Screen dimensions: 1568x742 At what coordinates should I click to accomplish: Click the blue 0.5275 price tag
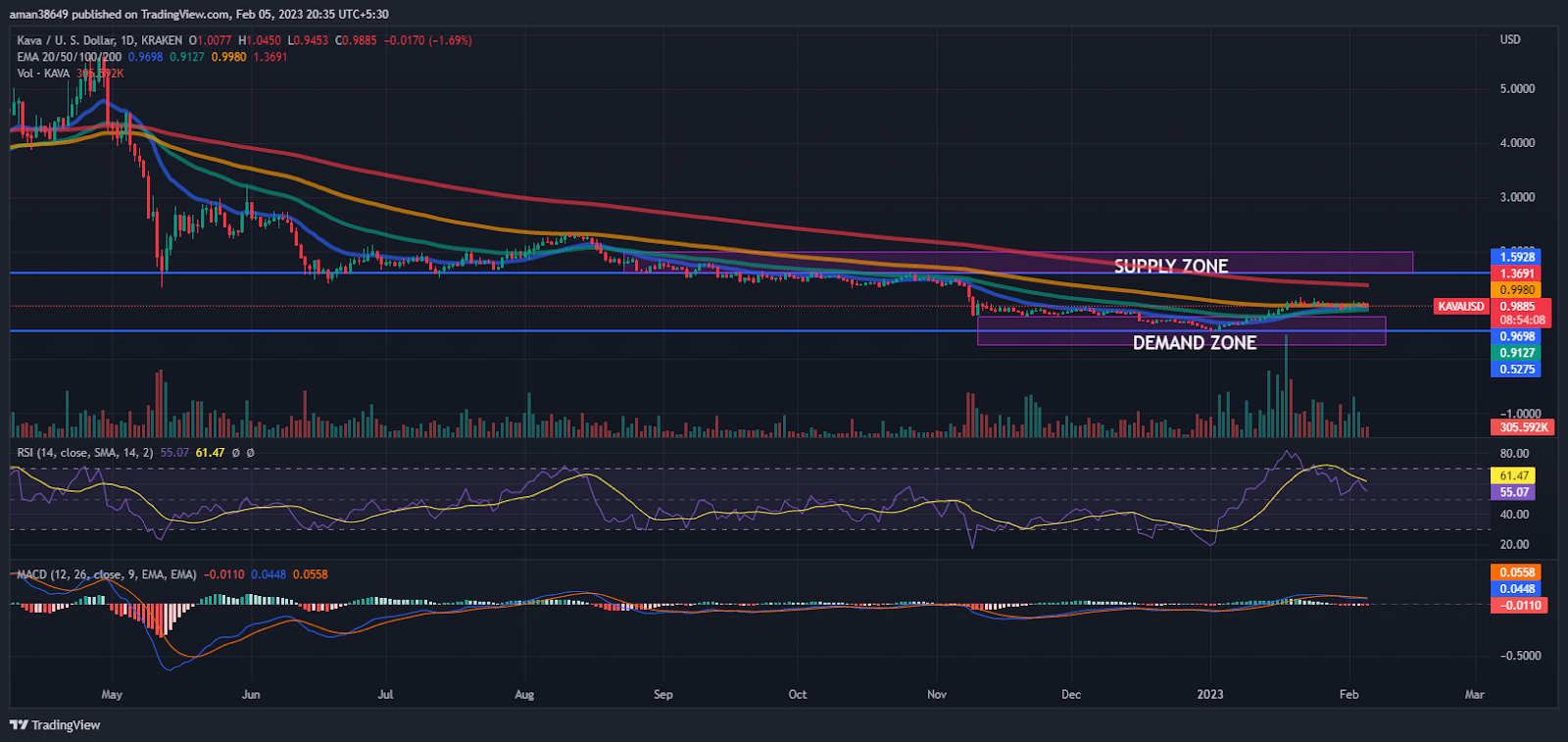tap(1517, 370)
